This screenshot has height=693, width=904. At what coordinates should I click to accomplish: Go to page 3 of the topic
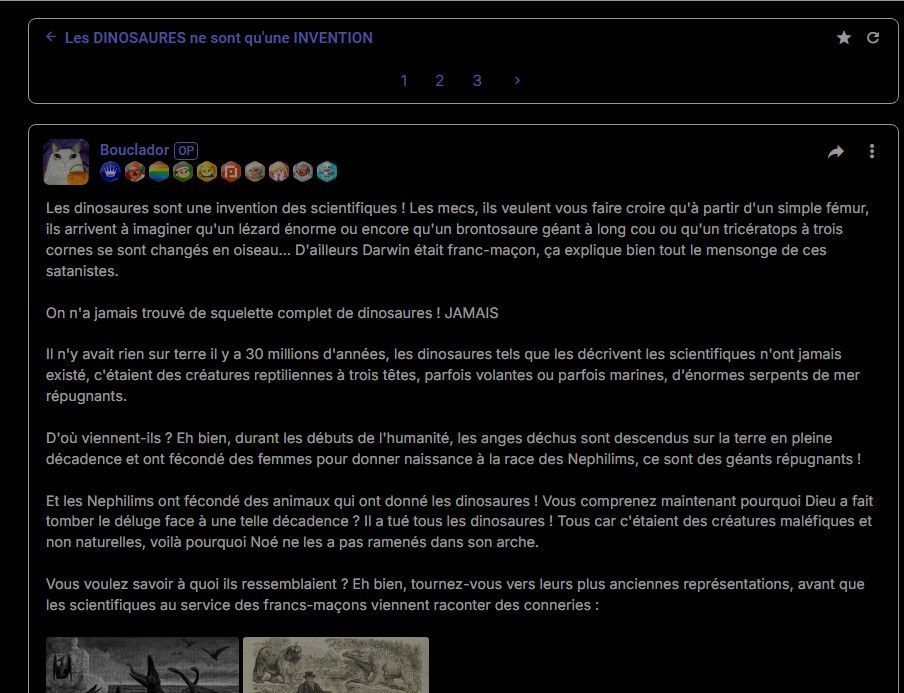coord(477,81)
